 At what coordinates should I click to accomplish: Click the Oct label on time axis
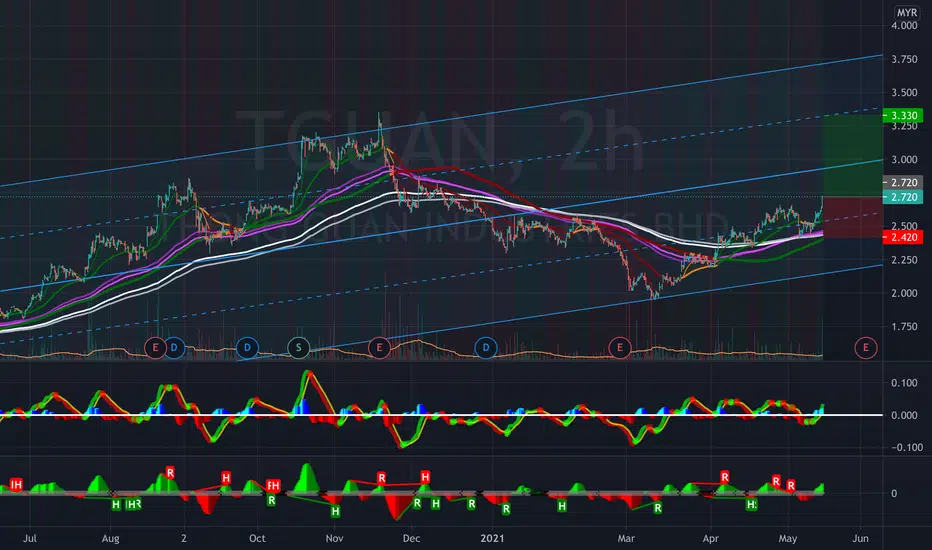257,538
